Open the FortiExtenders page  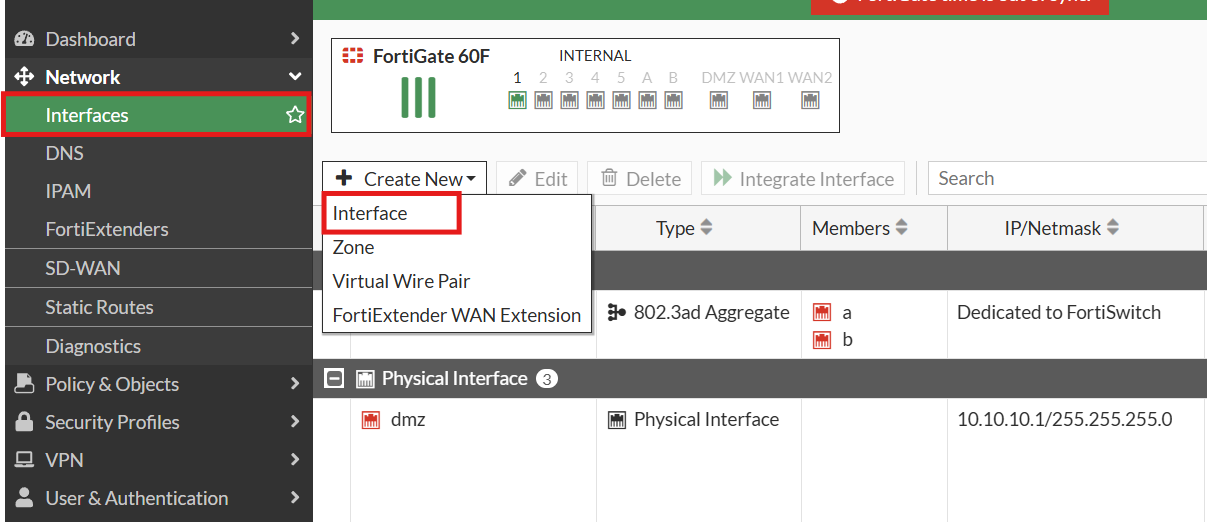[x=157, y=229]
